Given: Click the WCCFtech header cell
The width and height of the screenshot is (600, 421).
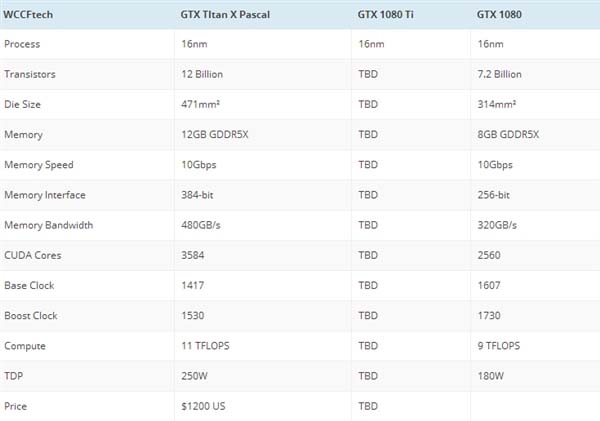Looking at the screenshot, I should click(x=30, y=15).
